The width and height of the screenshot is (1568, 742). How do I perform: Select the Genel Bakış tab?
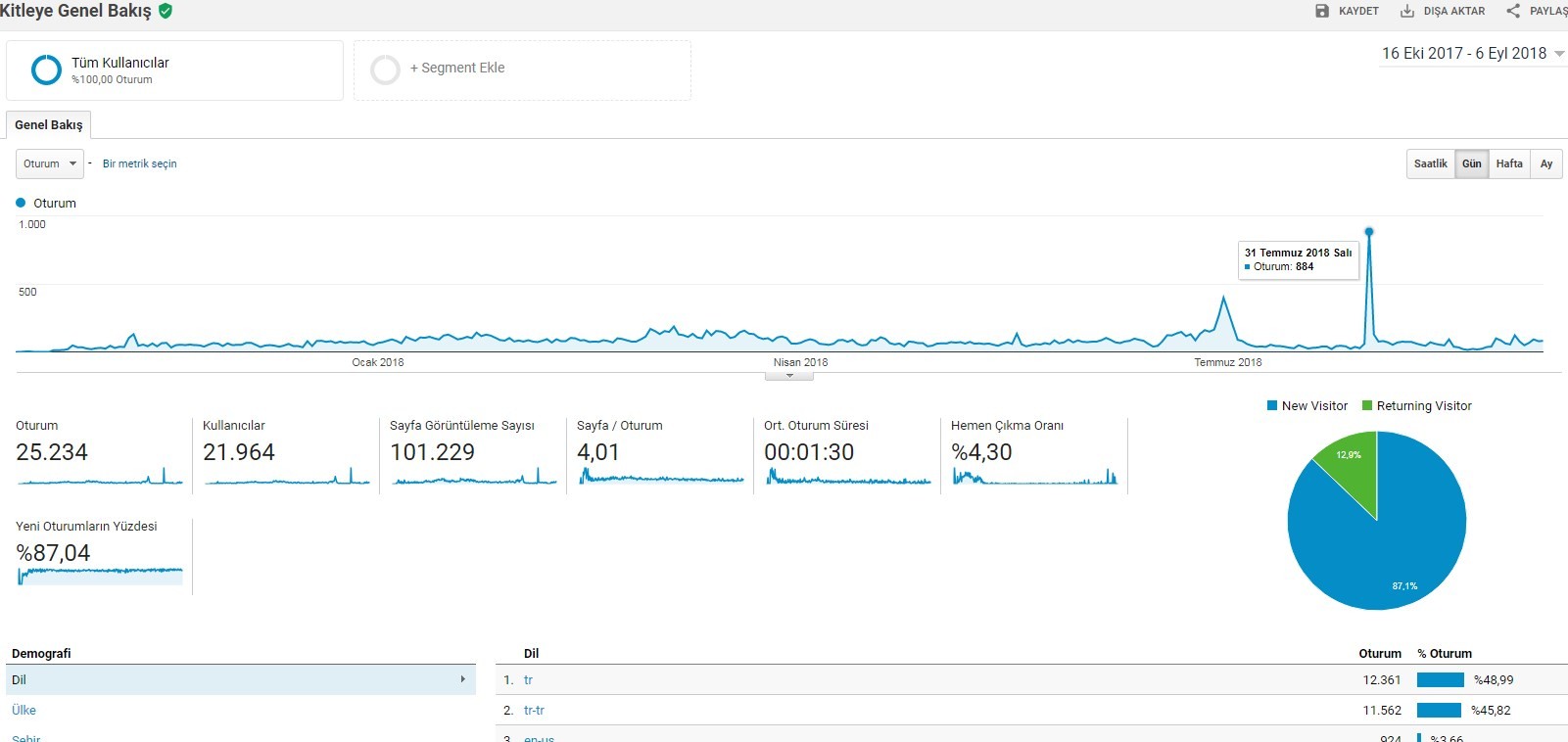click(49, 124)
